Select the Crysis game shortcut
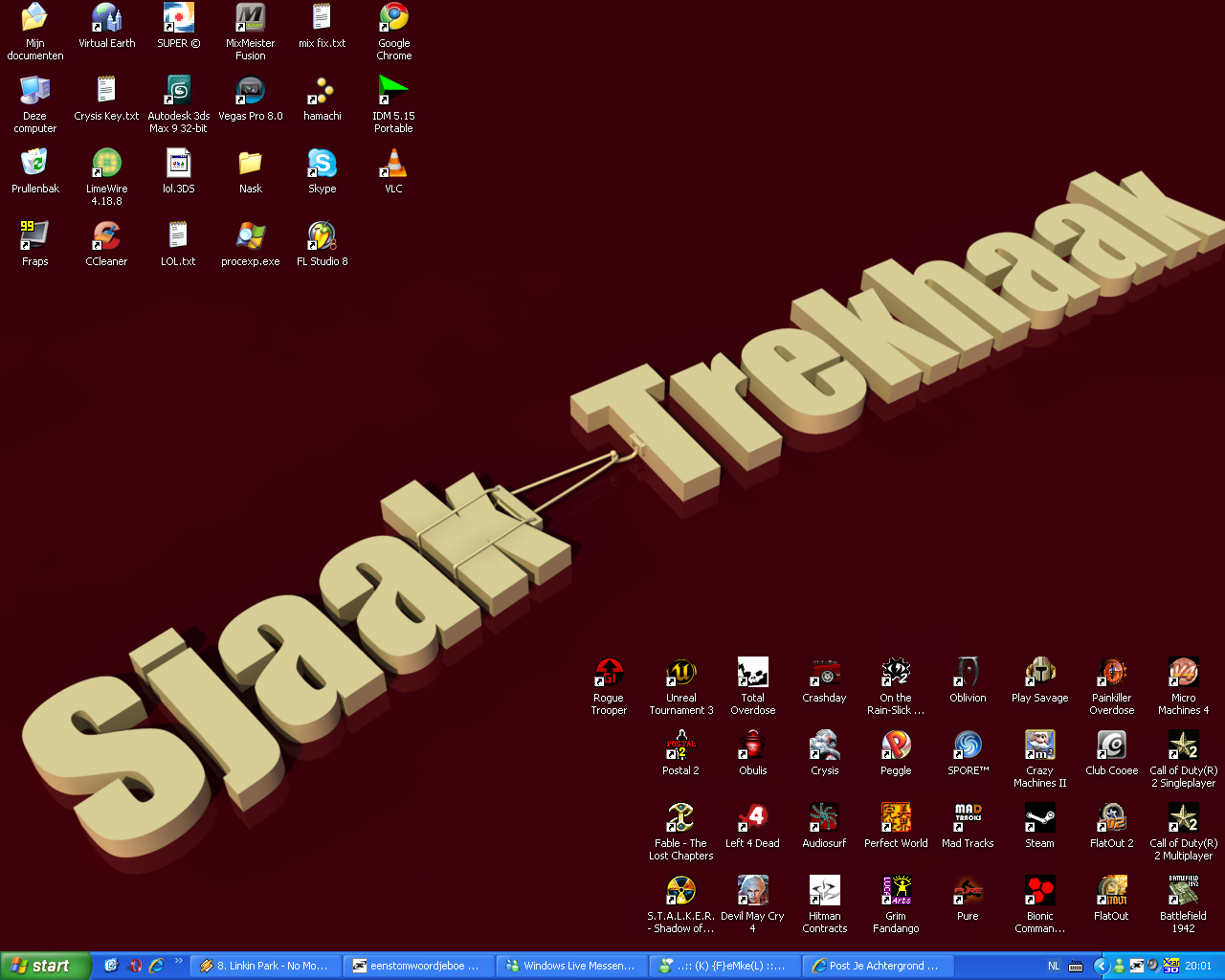Image resolution: width=1225 pixels, height=980 pixels. [x=825, y=745]
